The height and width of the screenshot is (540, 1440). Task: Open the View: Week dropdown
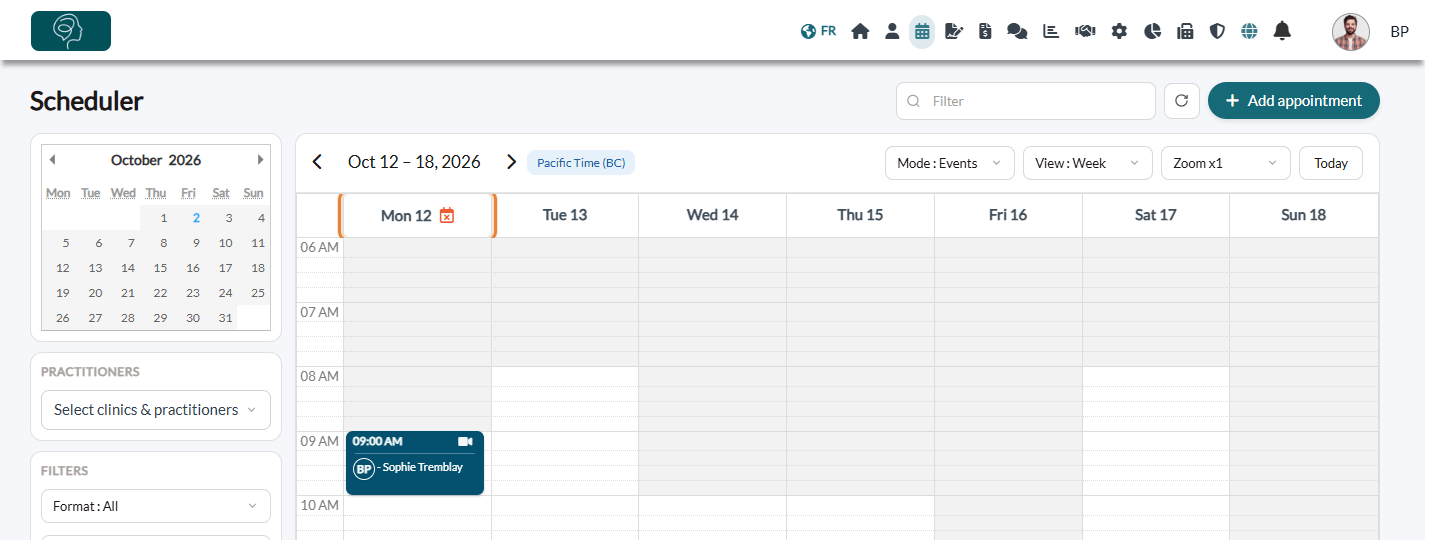(1088, 163)
